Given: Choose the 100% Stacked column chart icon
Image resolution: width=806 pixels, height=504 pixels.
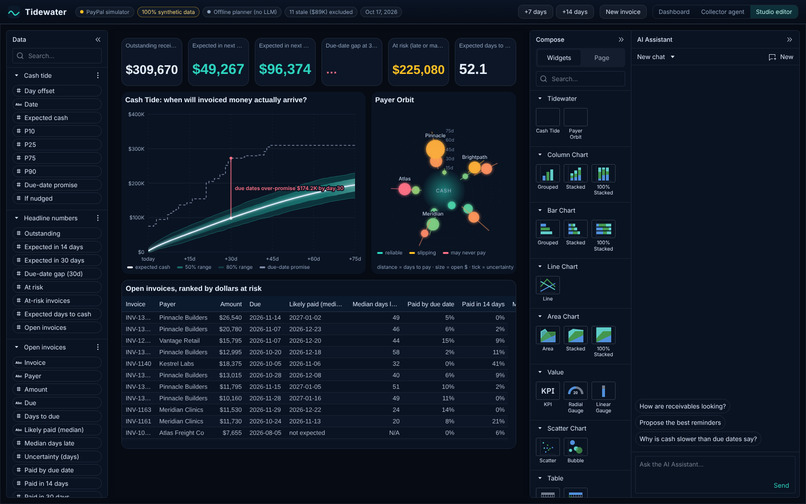Looking at the screenshot, I should tap(603, 174).
